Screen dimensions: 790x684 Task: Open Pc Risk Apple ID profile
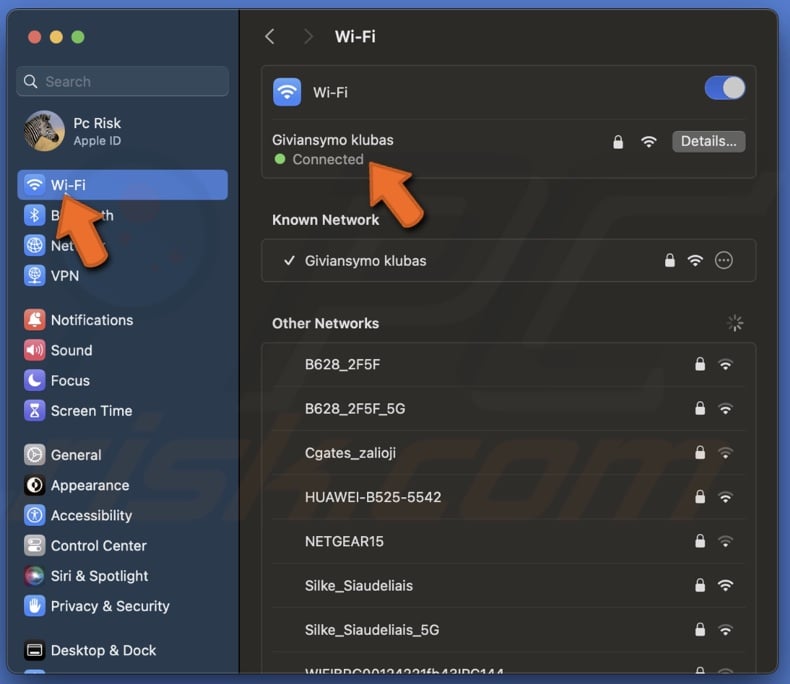pos(73,131)
